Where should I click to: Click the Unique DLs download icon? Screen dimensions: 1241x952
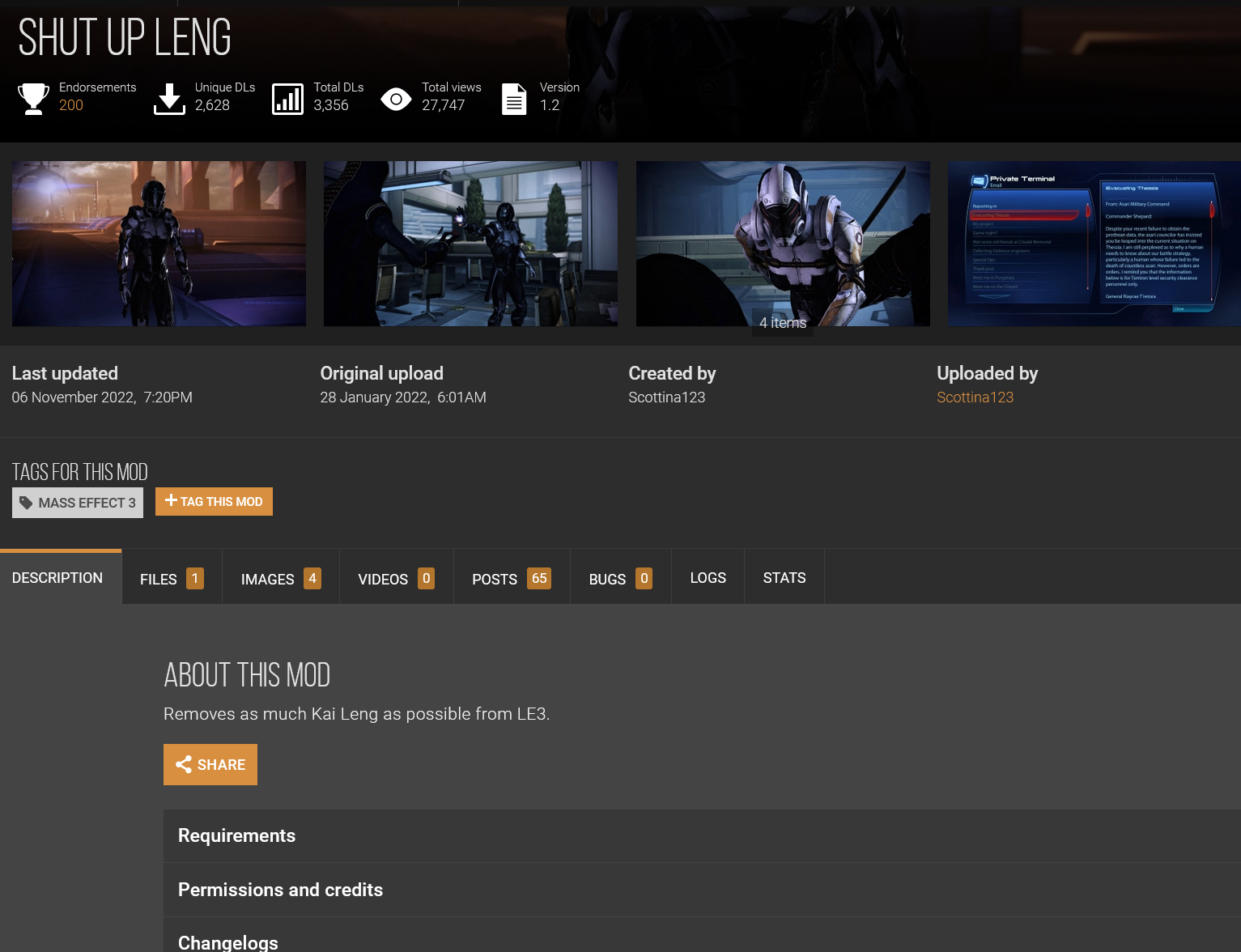(x=169, y=99)
